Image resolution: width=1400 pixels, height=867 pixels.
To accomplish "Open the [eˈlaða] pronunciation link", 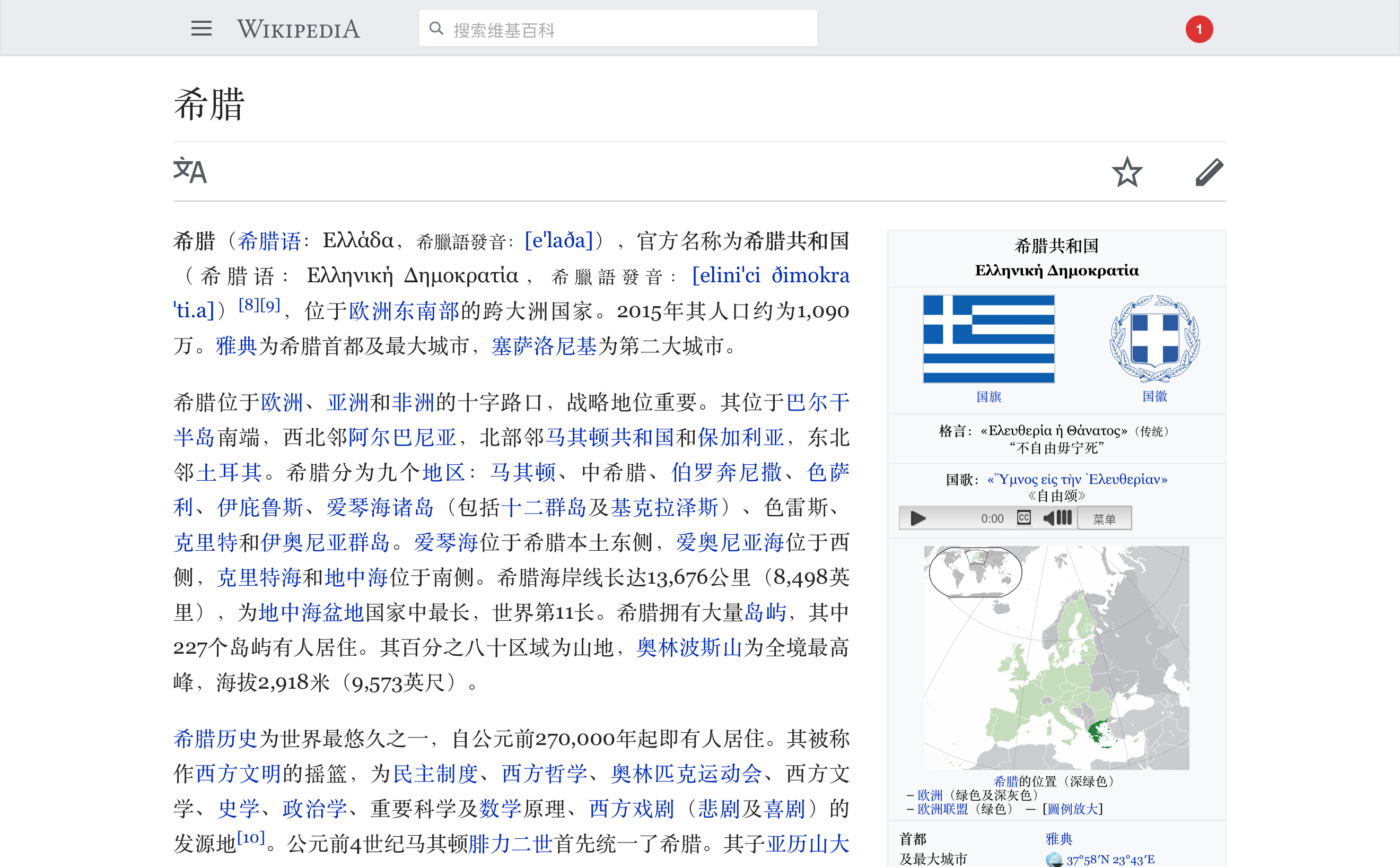I will (x=559, y=241).
